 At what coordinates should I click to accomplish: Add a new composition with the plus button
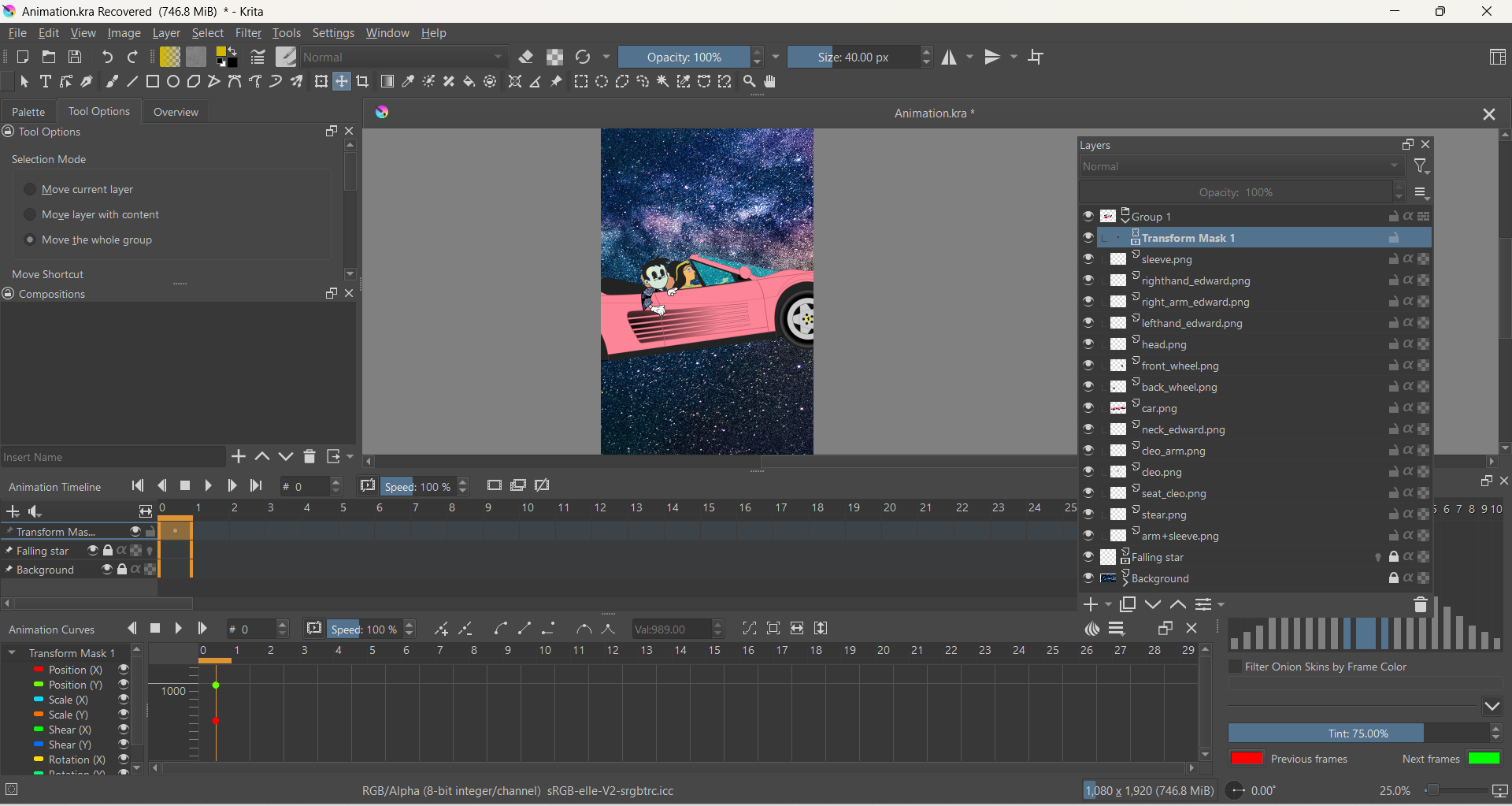tap(237, 456)
